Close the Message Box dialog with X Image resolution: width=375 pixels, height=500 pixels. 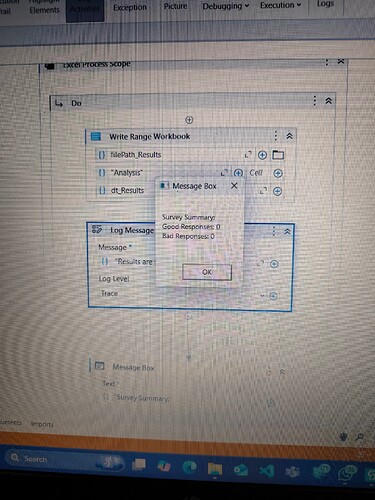click(x=234, y=186)
